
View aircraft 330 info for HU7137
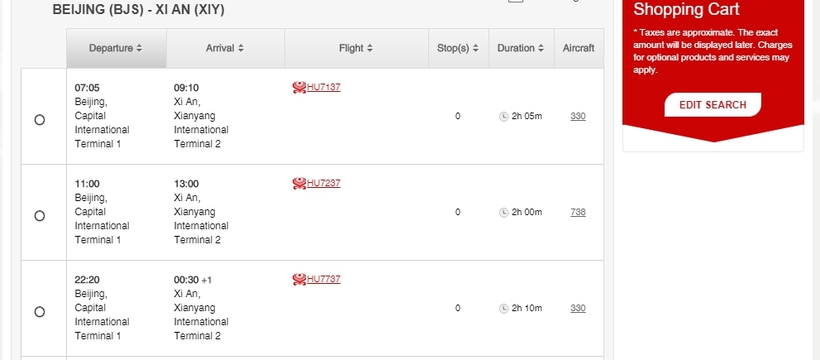[578, 117]
